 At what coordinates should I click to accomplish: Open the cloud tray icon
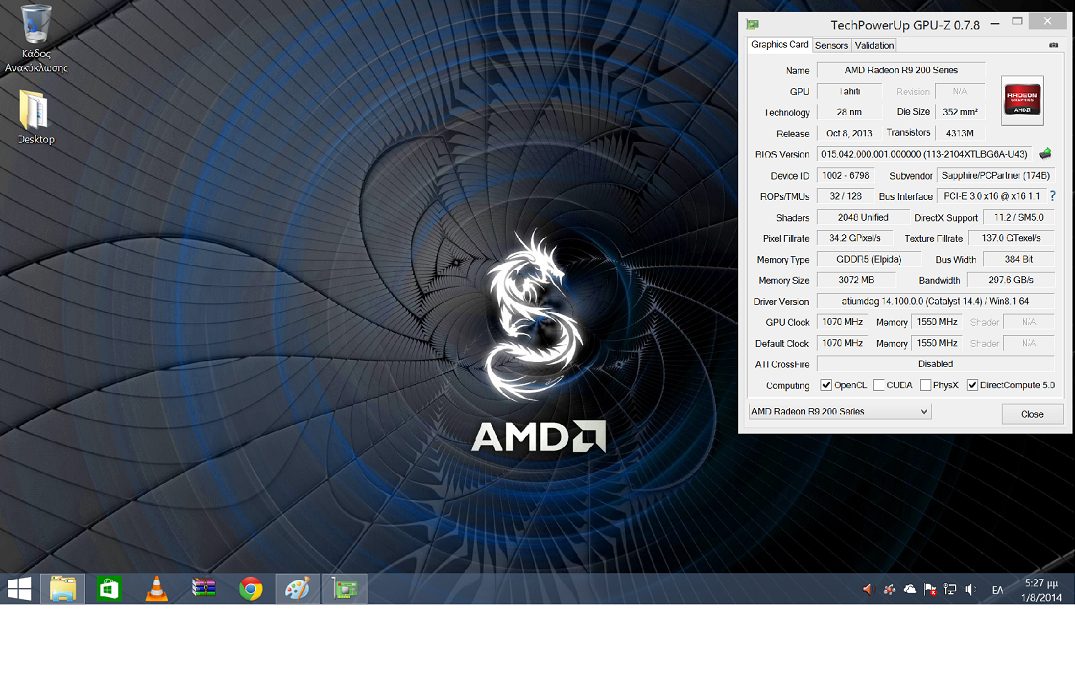click(910, 589)
